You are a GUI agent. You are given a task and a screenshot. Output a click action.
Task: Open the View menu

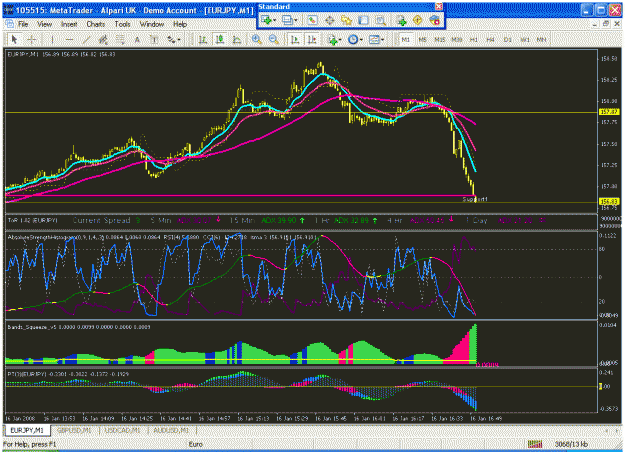pyautogui.click(x=45, y=24)
